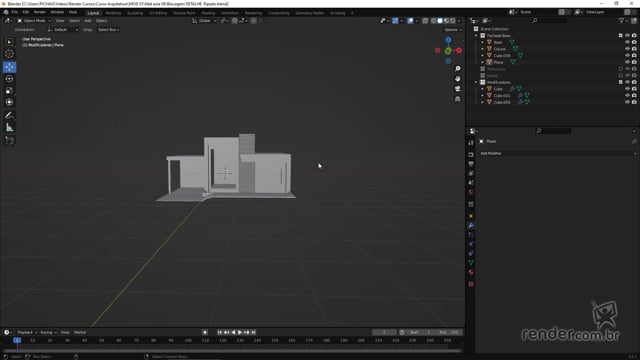
Task: Open the Render menu
Action: coord(40,12)
